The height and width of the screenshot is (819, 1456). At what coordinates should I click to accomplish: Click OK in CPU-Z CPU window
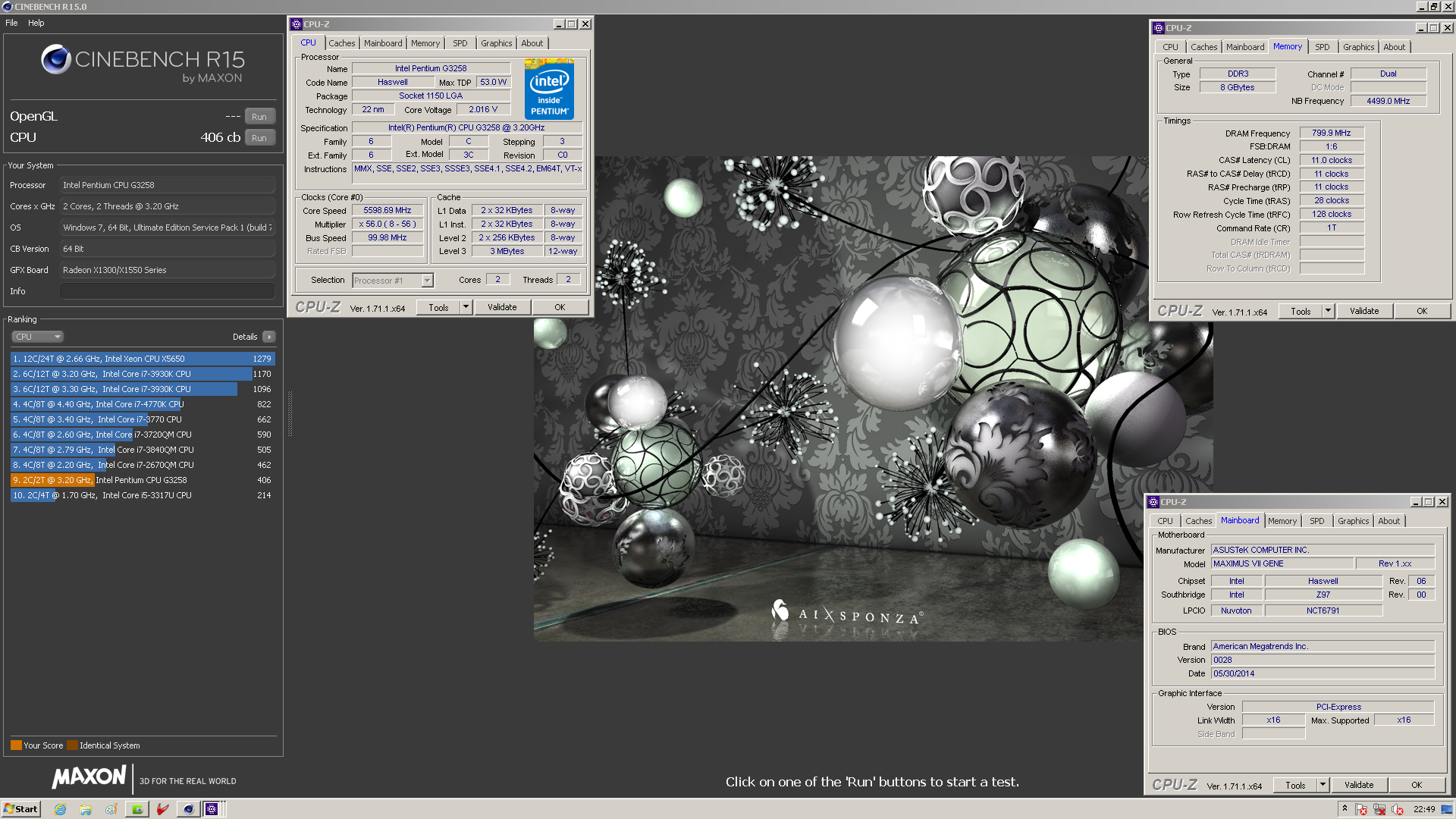pyautogui.click(x=560, y=307)
